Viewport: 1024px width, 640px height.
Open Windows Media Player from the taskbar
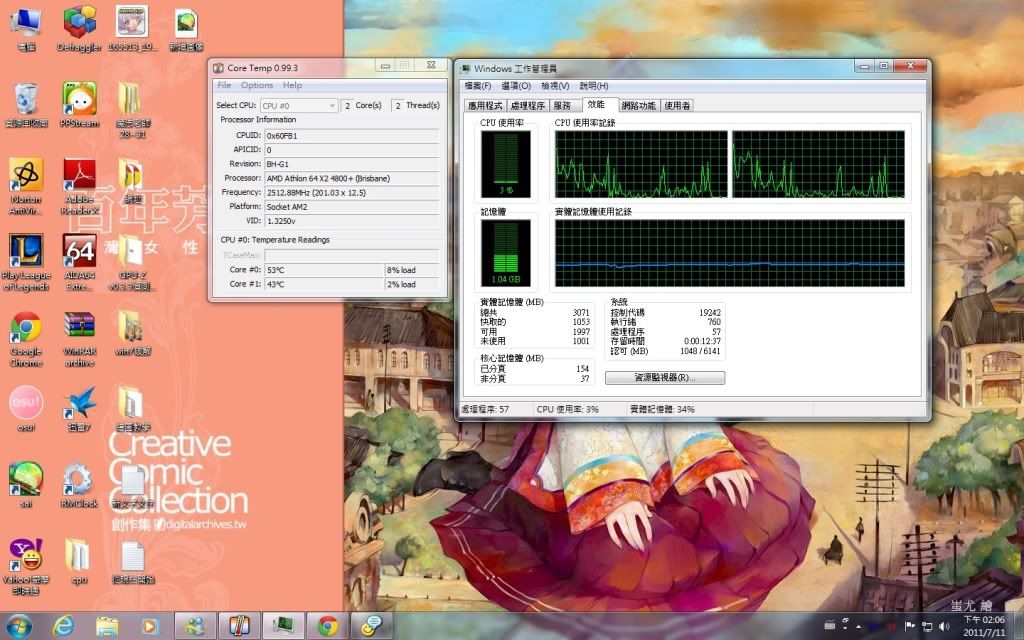pyautogui.click(x=150, y=626)
